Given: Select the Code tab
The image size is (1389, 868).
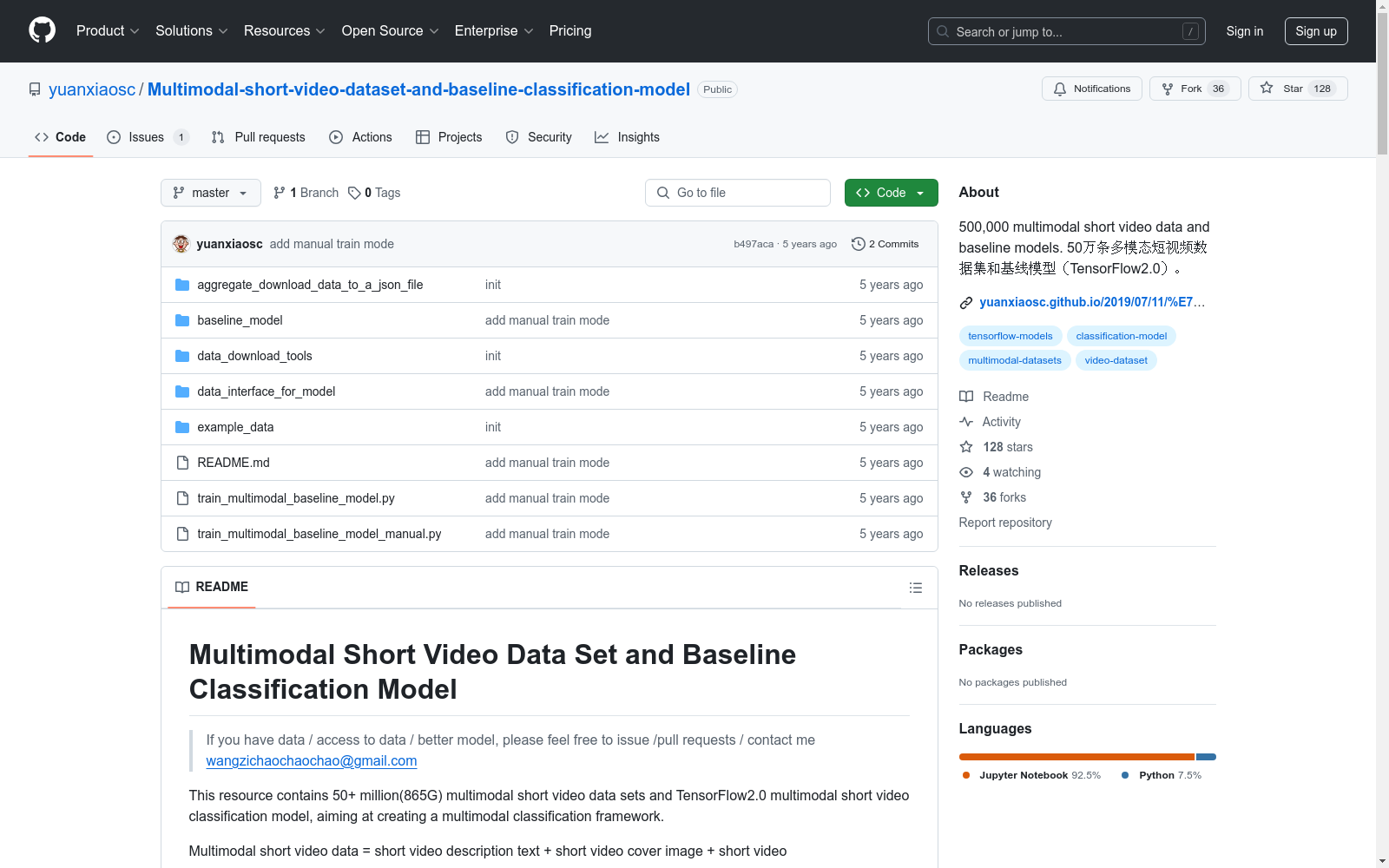Looking at the screenshot, I should pos(61,137).
